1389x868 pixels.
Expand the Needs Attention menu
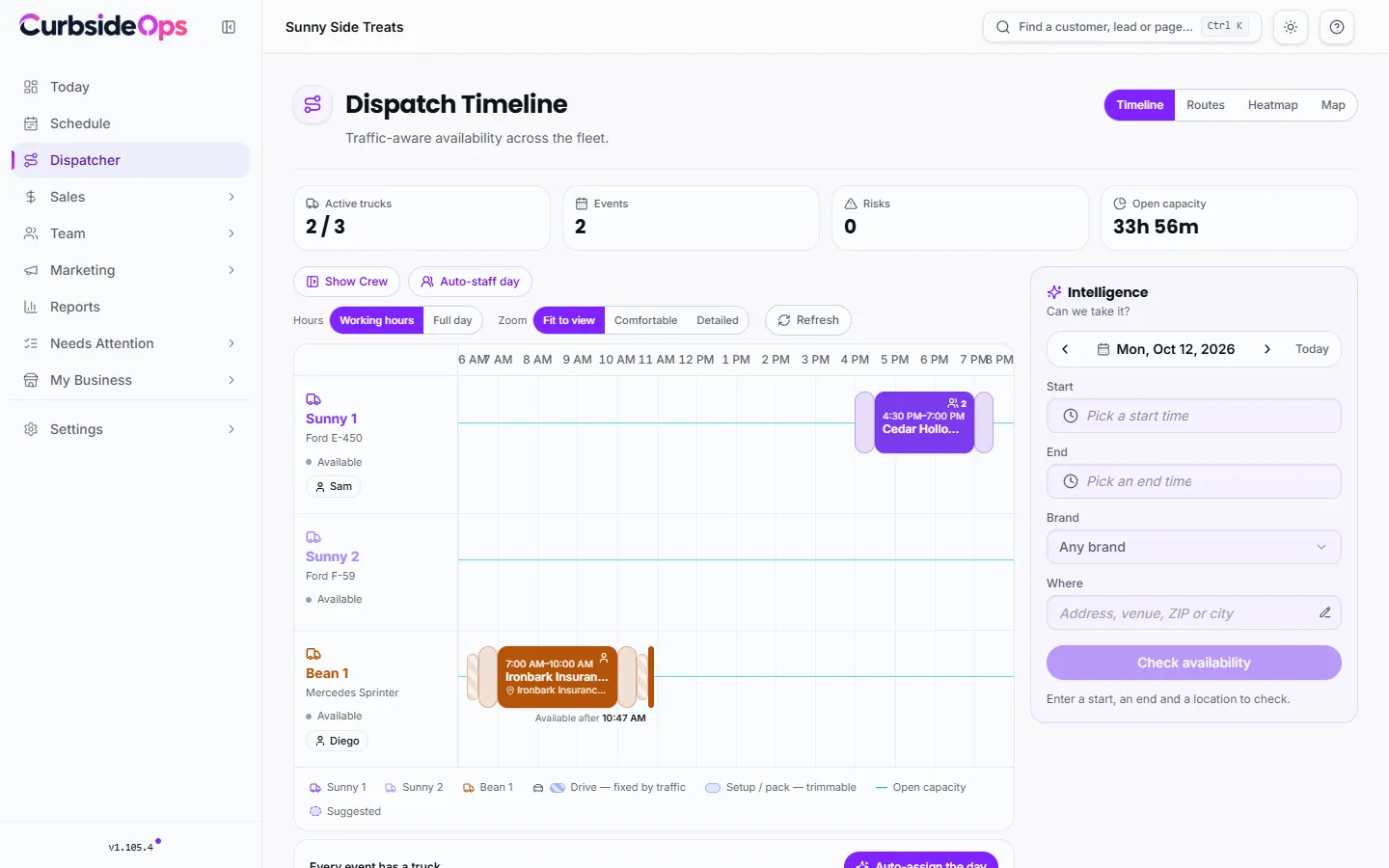tap(130, 343)
